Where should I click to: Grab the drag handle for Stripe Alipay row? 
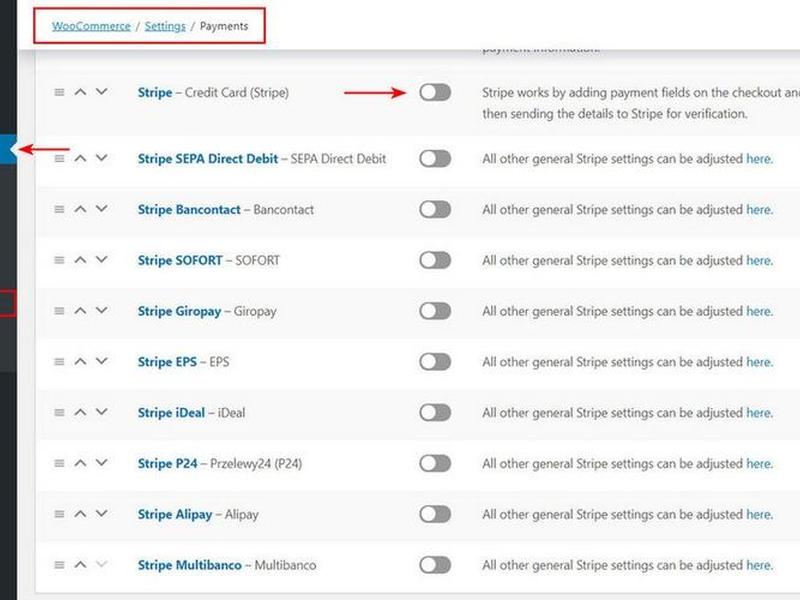pyautogui.click(x=59, y=514)
